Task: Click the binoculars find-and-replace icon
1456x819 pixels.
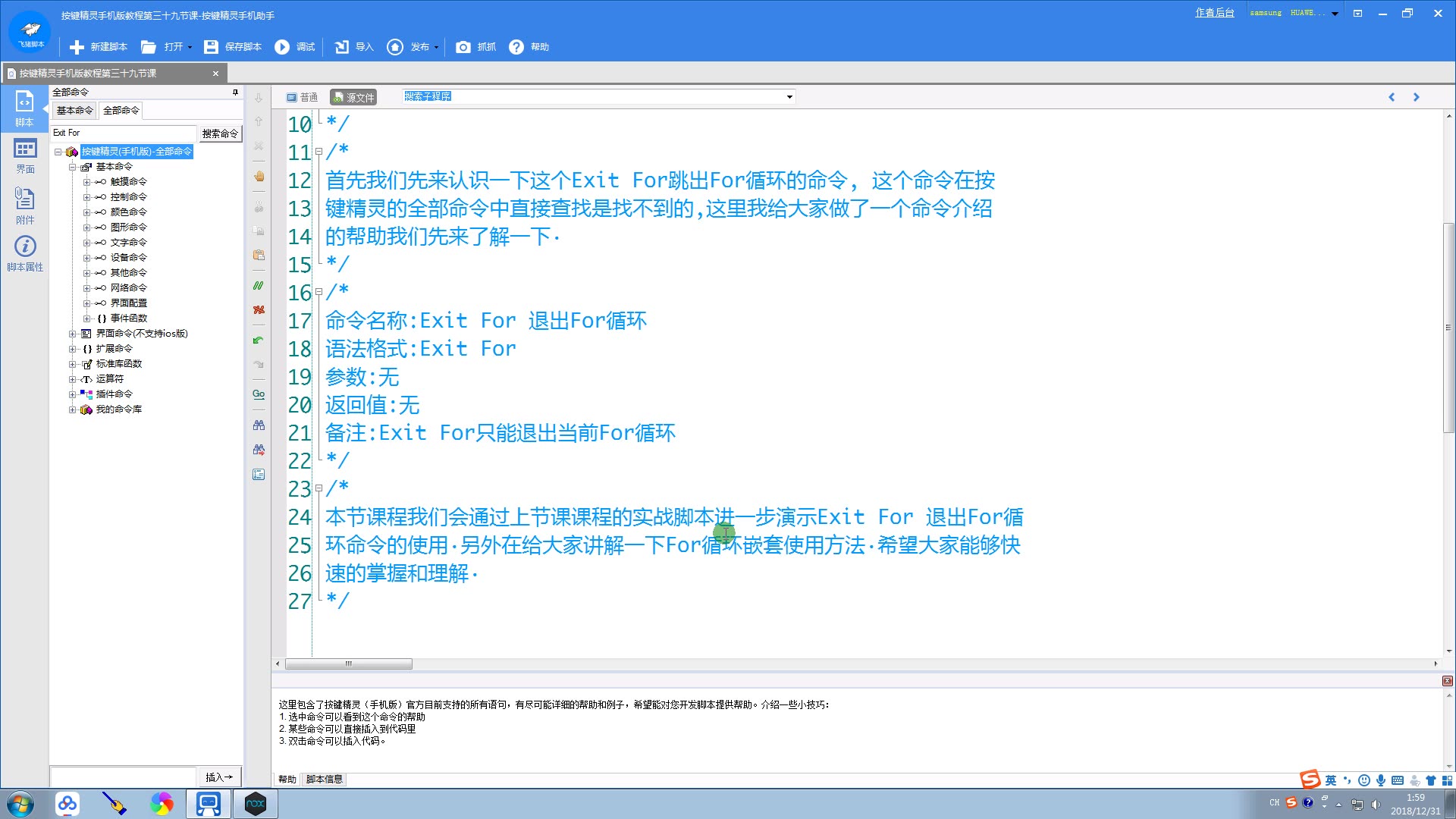Action: point(259,450)
